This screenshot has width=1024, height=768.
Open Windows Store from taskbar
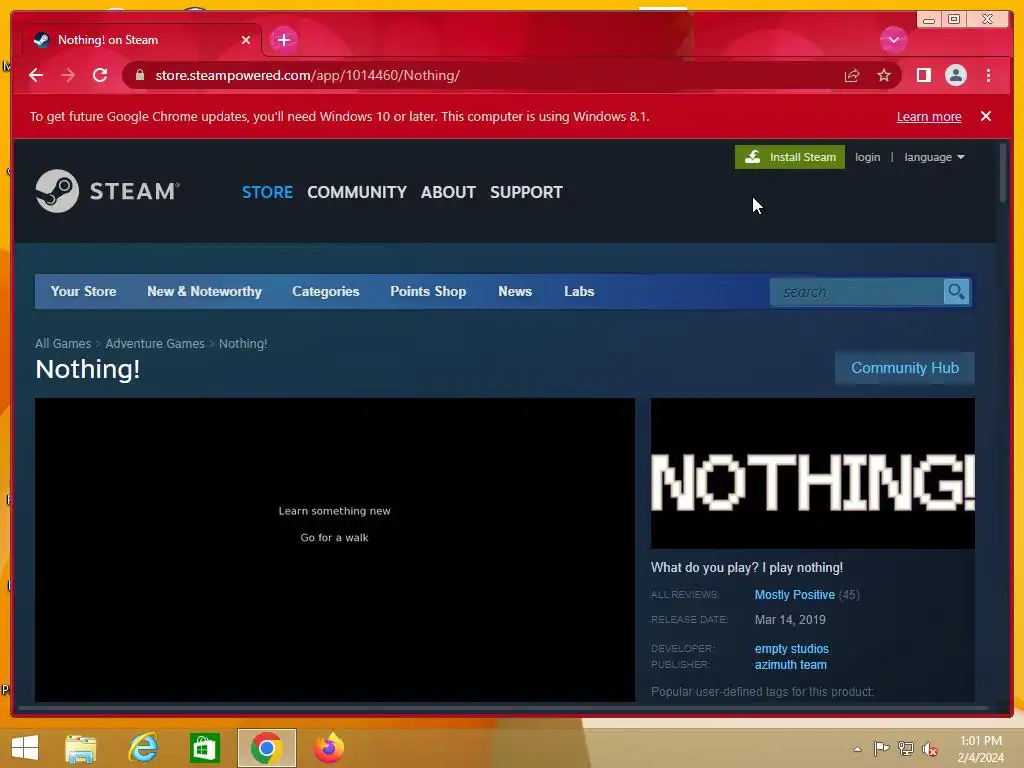pyautogui.click(x=204, y=748)
